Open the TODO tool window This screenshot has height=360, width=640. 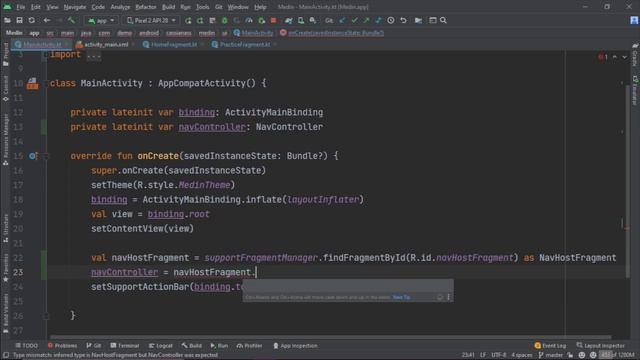pyautogui.click(x=26, y=346)
